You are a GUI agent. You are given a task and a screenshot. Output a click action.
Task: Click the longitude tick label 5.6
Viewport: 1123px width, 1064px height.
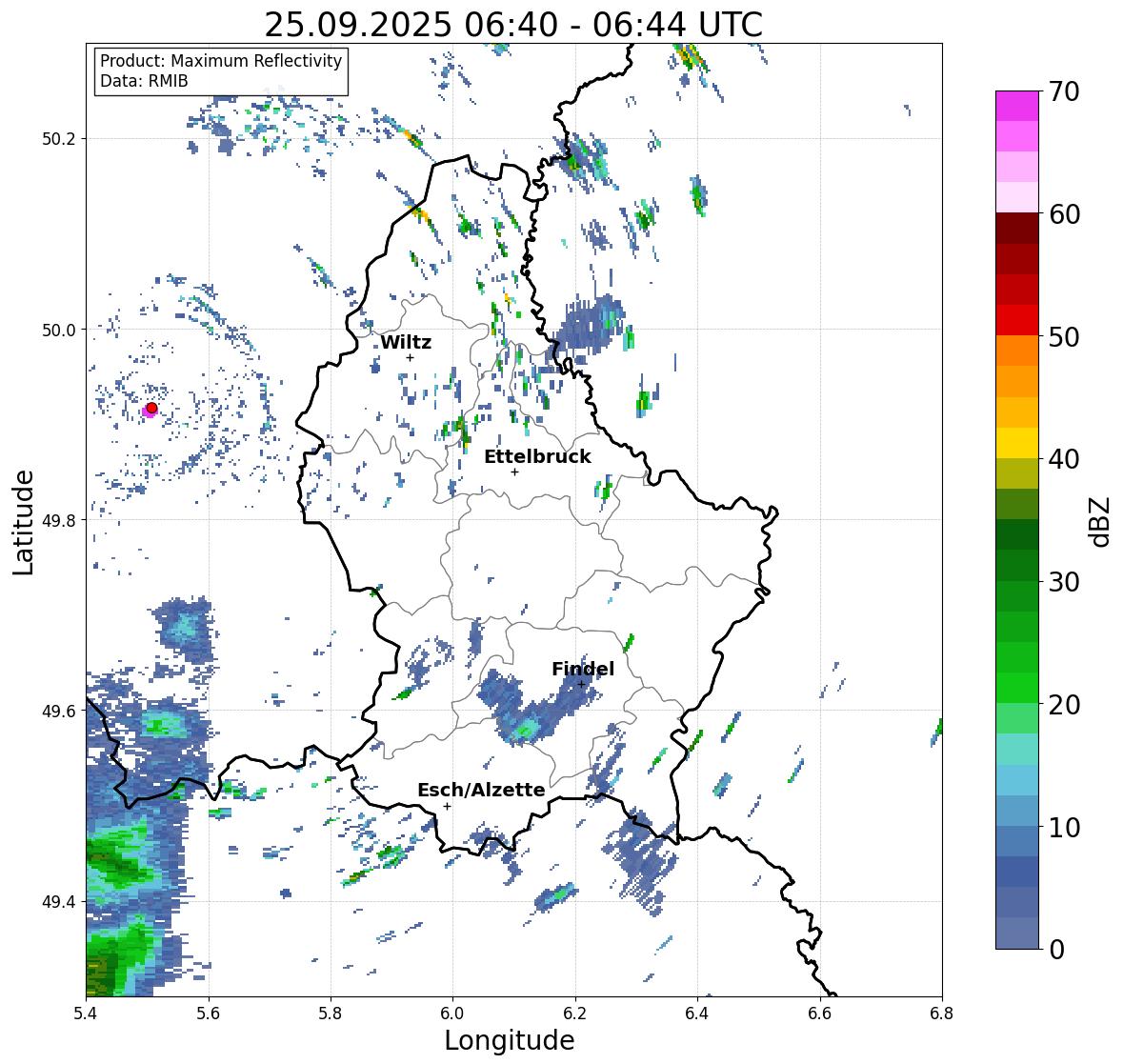point(209,1014)
